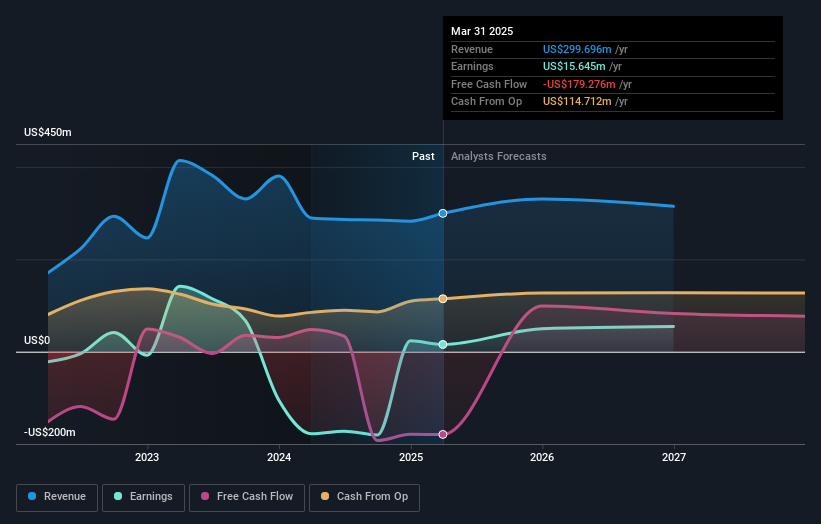Click the 2026 x-axis label

542,458
